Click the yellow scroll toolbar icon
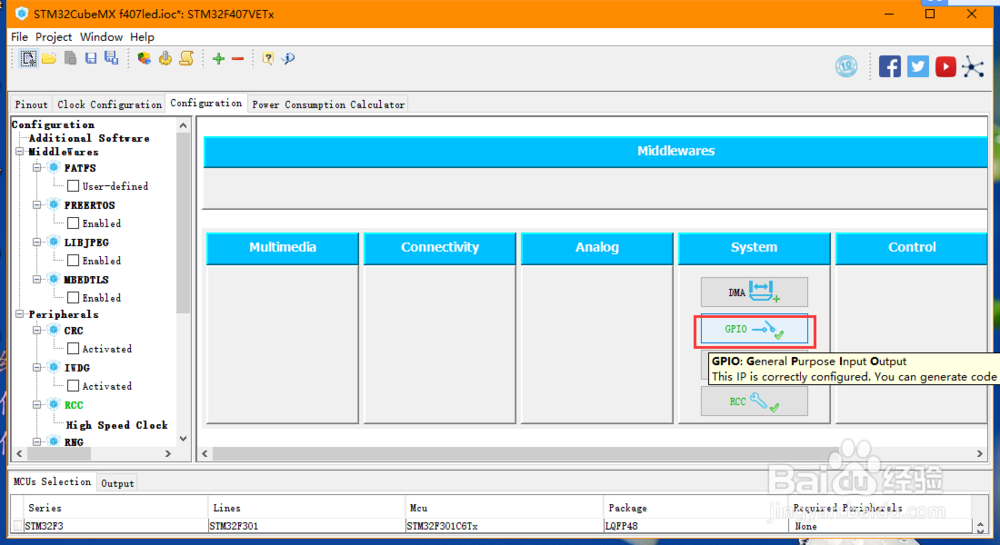Image resolution: width=1000 pixels, height=545 pixels. click(x=186, y=59)
